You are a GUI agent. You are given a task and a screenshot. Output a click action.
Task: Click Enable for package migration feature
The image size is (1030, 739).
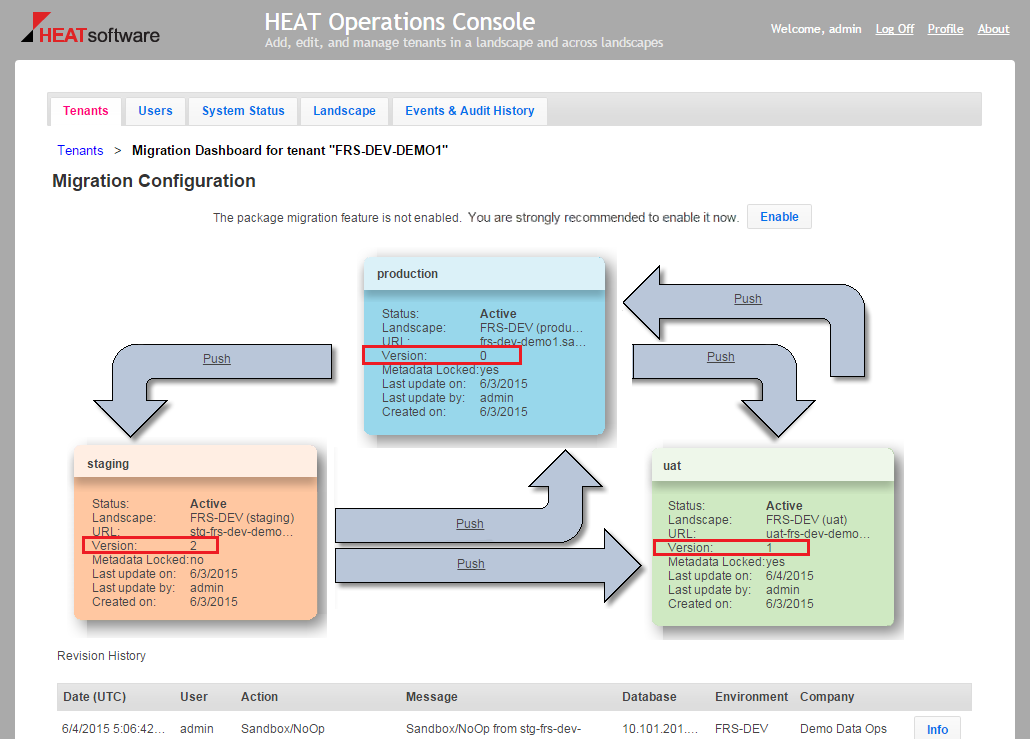779,217
